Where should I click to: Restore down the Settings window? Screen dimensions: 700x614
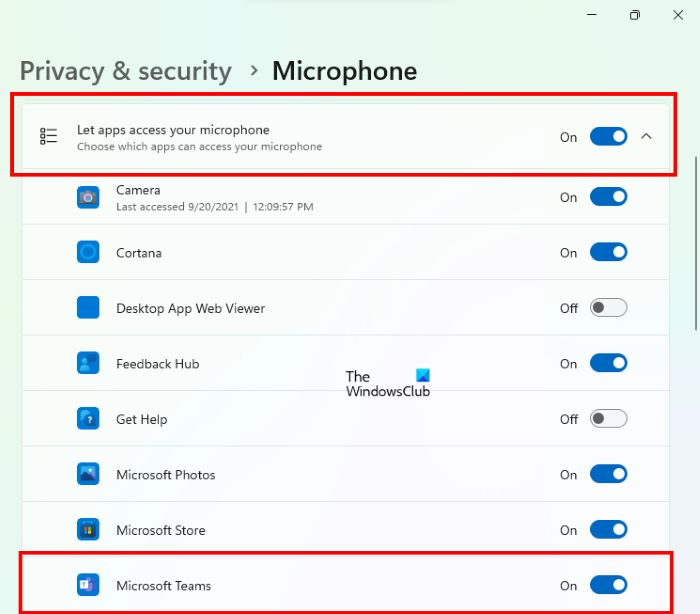coord(634,15)
